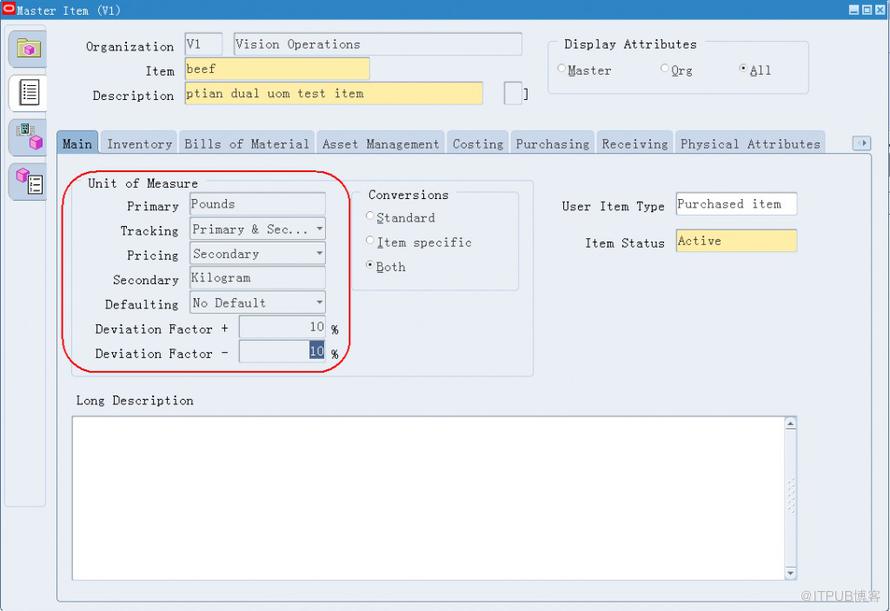The image size is (890, 611).
Task: Open the Physical Attributes tab
Action: [x=750, y=144]
